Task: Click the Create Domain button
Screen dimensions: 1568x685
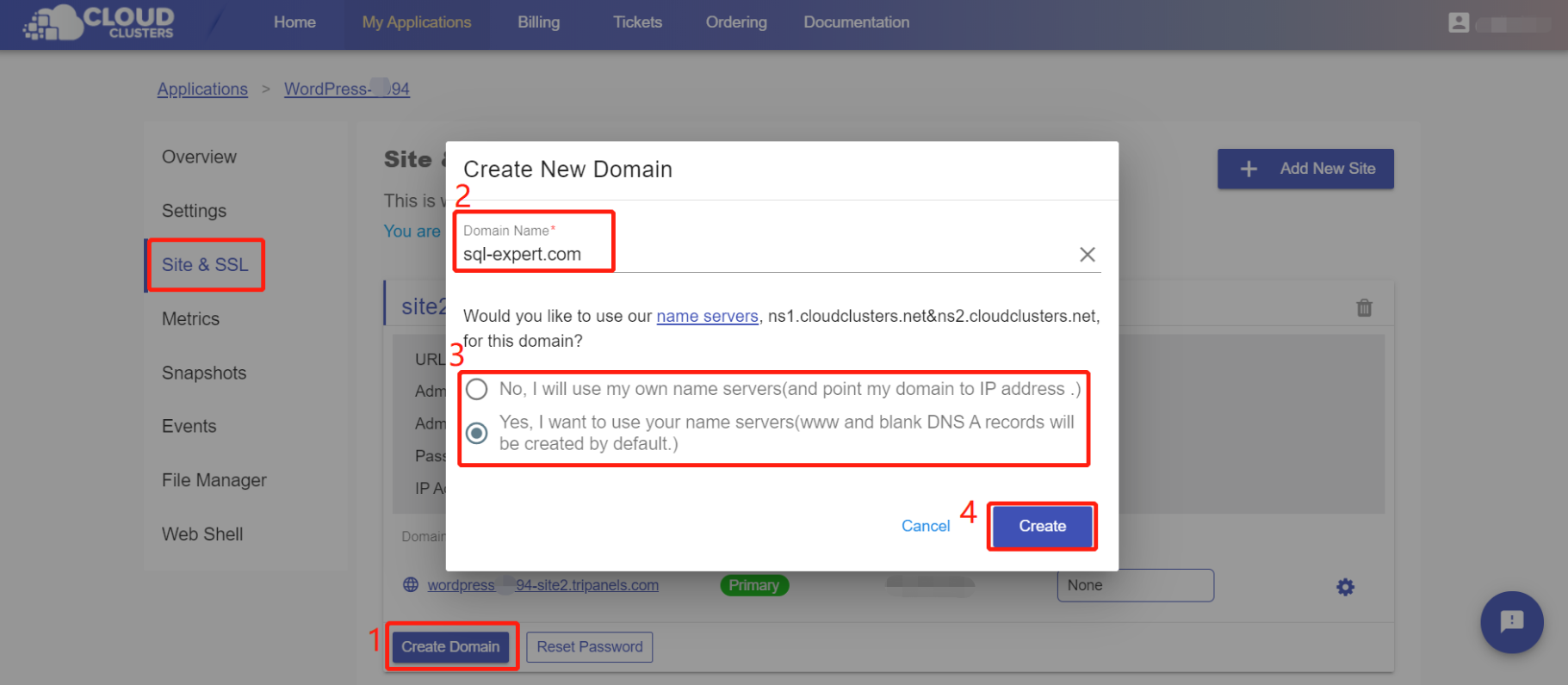Action: 450,647
